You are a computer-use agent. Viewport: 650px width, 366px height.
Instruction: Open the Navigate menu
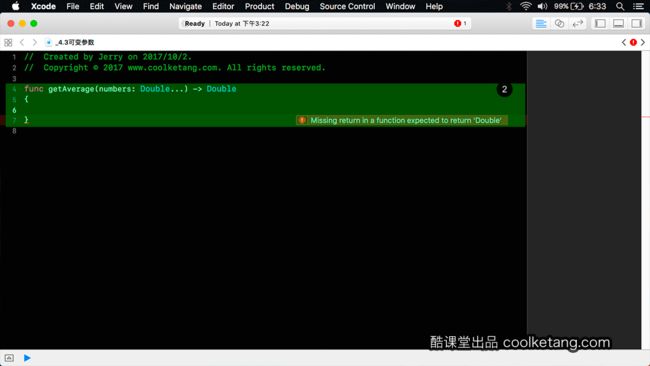pos(185,6)
